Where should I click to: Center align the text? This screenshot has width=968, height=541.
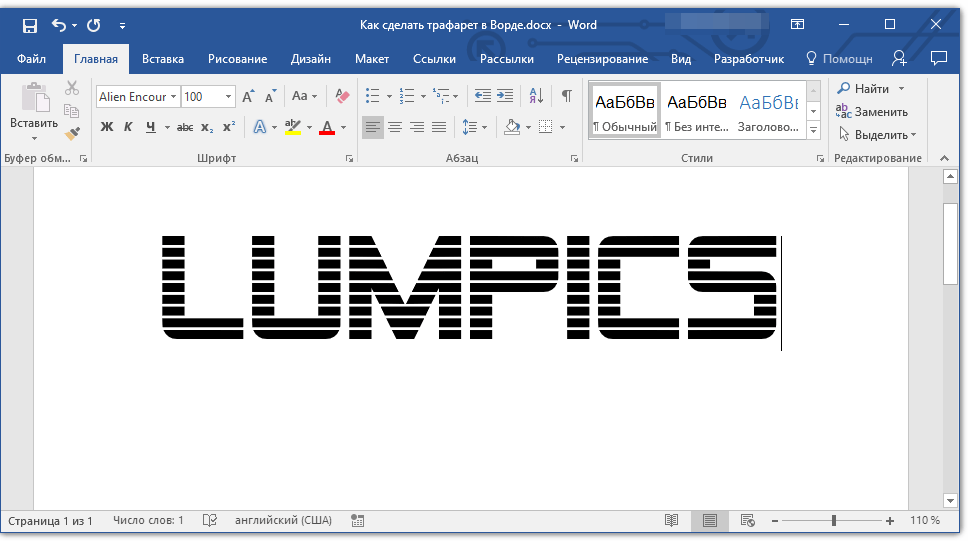[x=395, y=127]
